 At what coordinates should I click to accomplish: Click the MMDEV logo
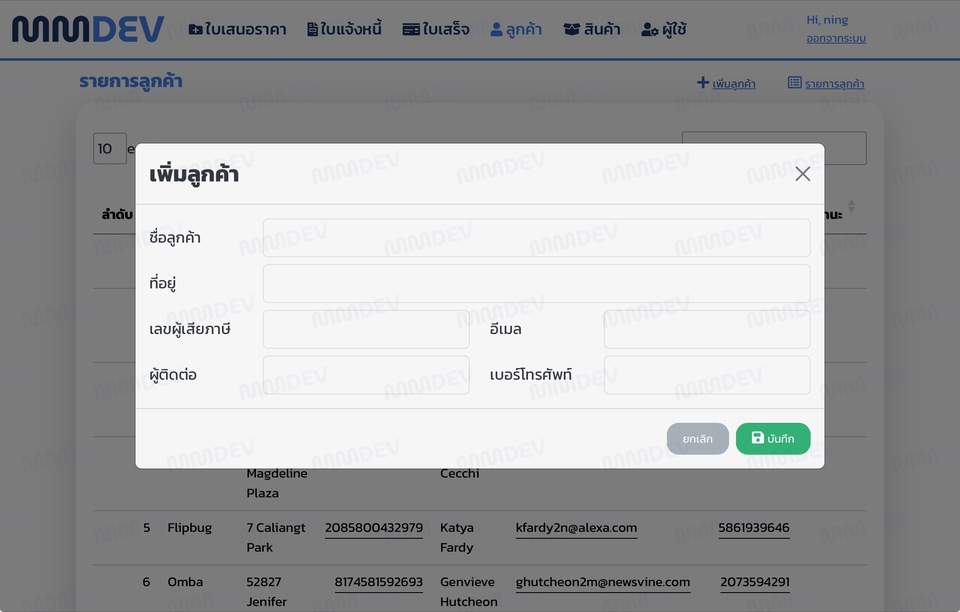coord(88,28)
